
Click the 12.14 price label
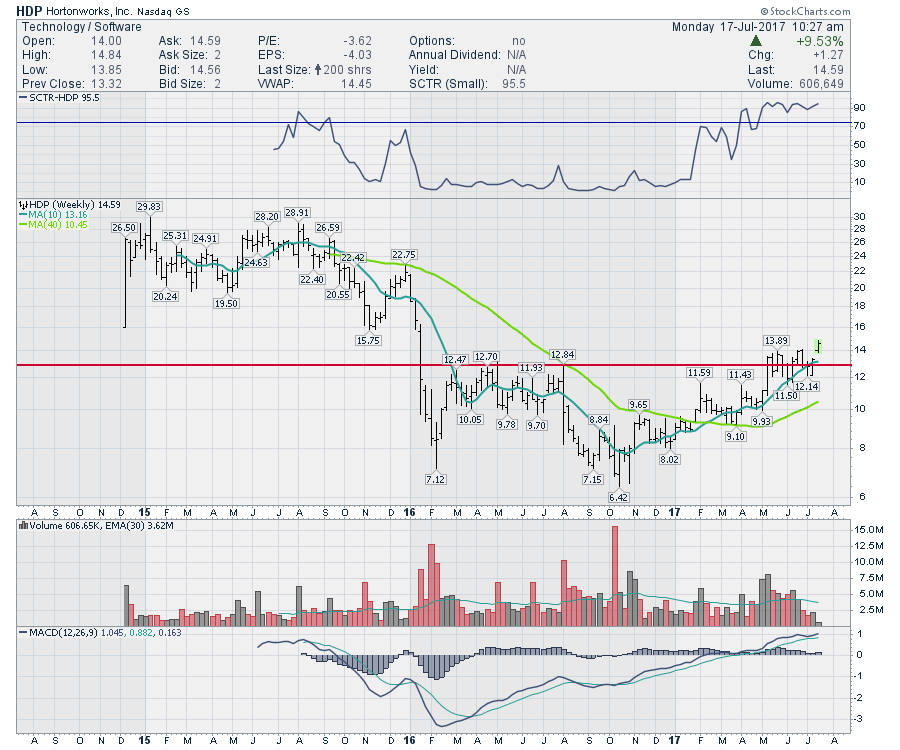[806, 386]
